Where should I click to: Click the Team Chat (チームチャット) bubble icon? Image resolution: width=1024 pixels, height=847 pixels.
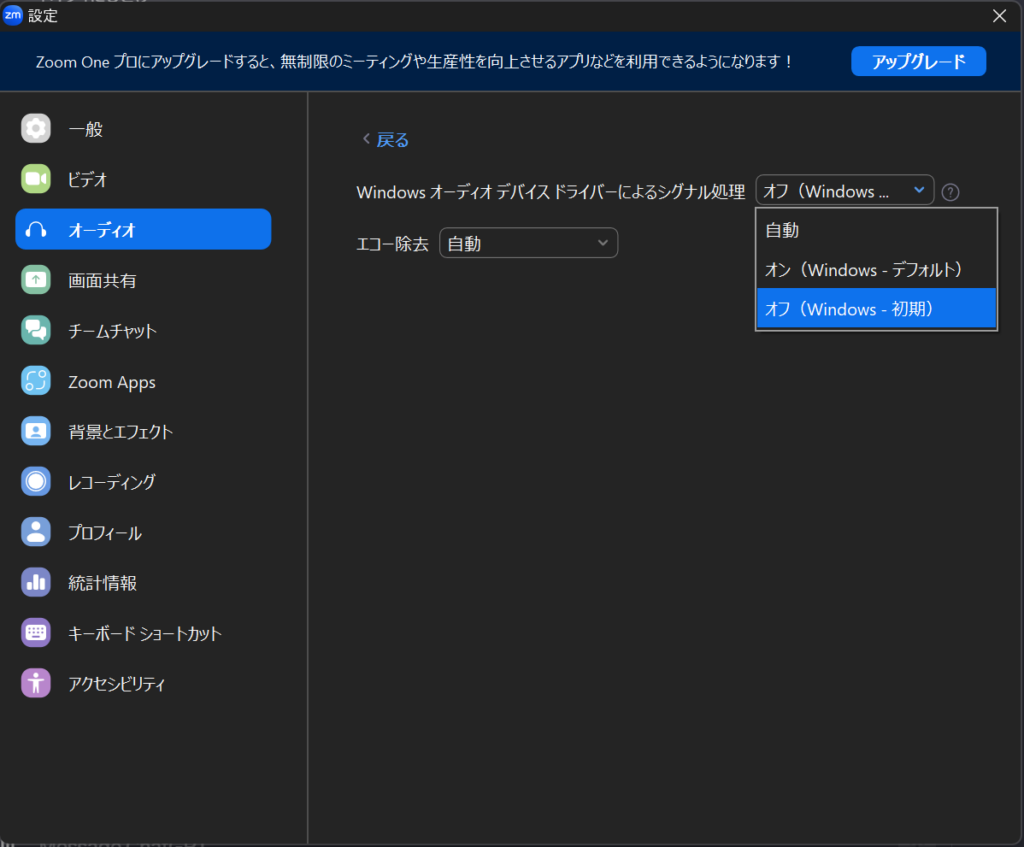point(36,330)
